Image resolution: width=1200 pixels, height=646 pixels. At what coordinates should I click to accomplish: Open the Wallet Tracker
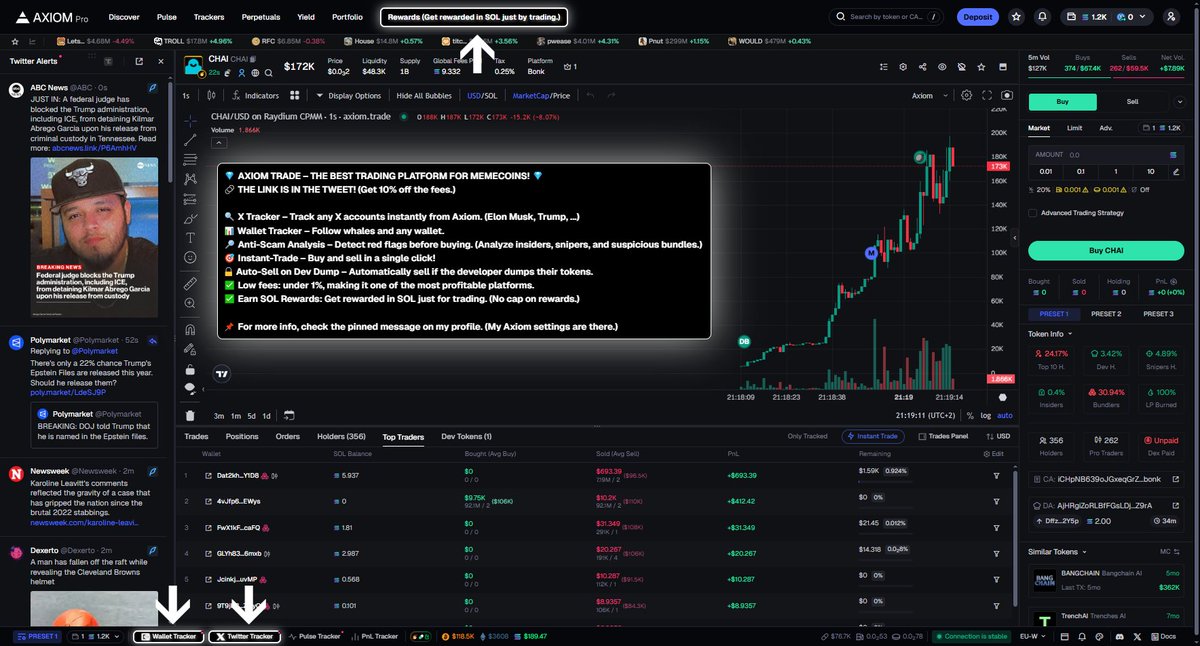168,636
